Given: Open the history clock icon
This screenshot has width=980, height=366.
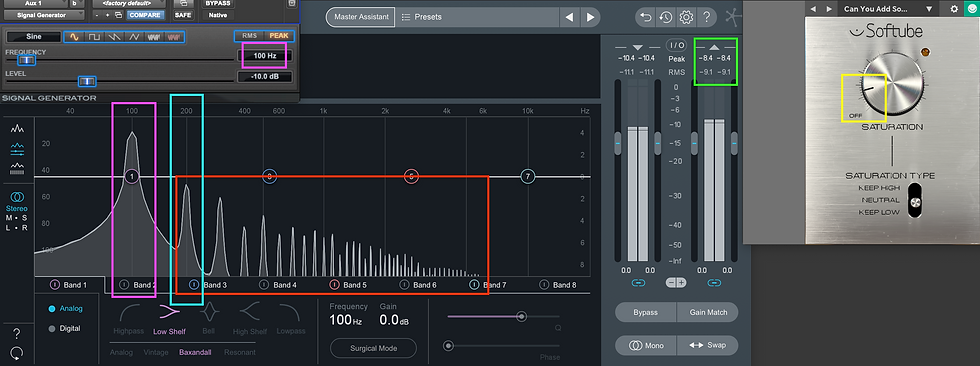Looking at the screenshot, I should tap(666, 17).
